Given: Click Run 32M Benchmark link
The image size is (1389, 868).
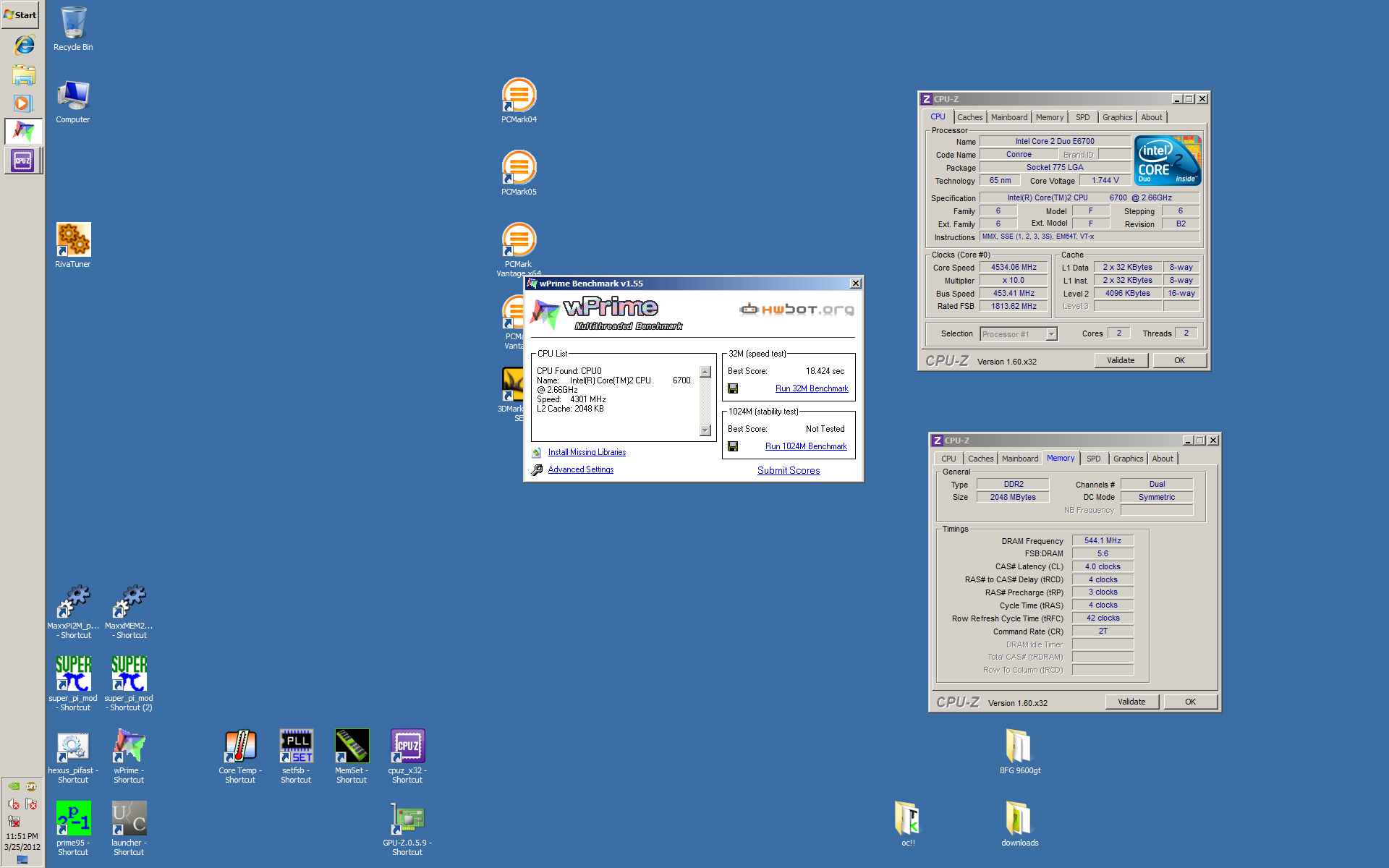Looking at the screenshot, I should [x=812, y=388].
